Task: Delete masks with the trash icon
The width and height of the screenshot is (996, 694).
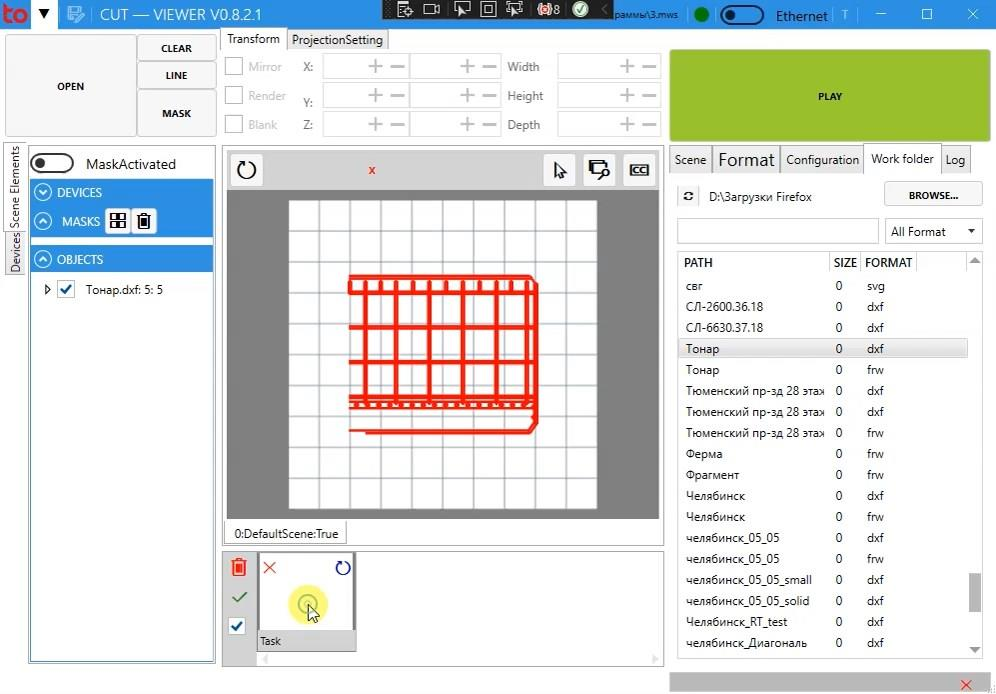Action: pyautogui.click(x=144, y=221)
